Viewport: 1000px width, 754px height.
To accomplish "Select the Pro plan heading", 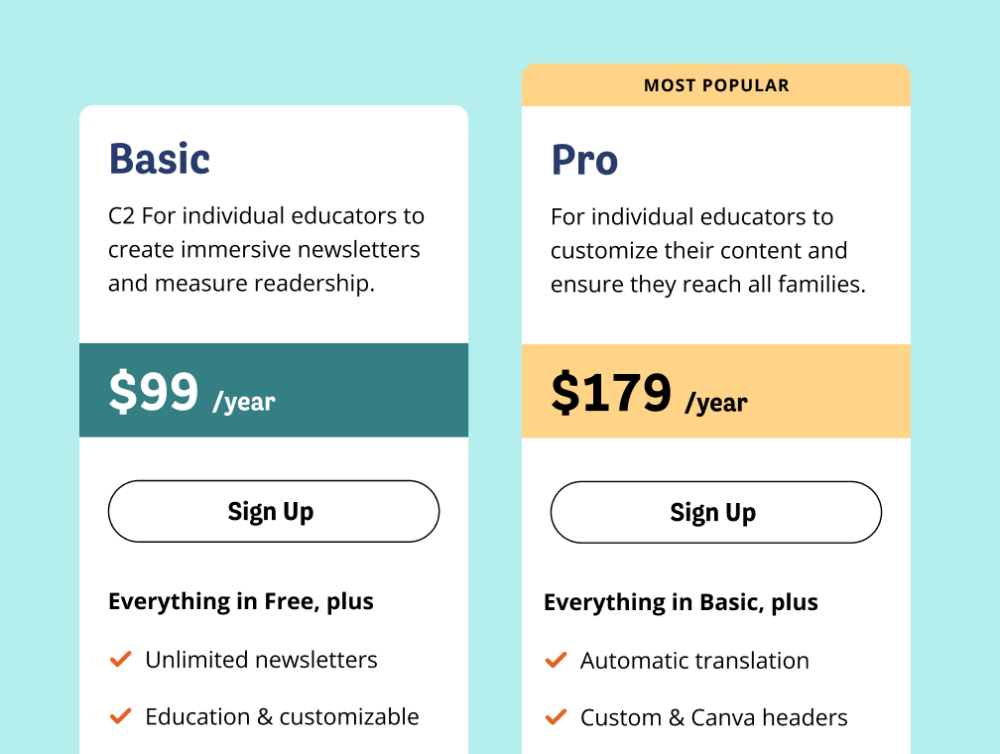I will point(584,159).
